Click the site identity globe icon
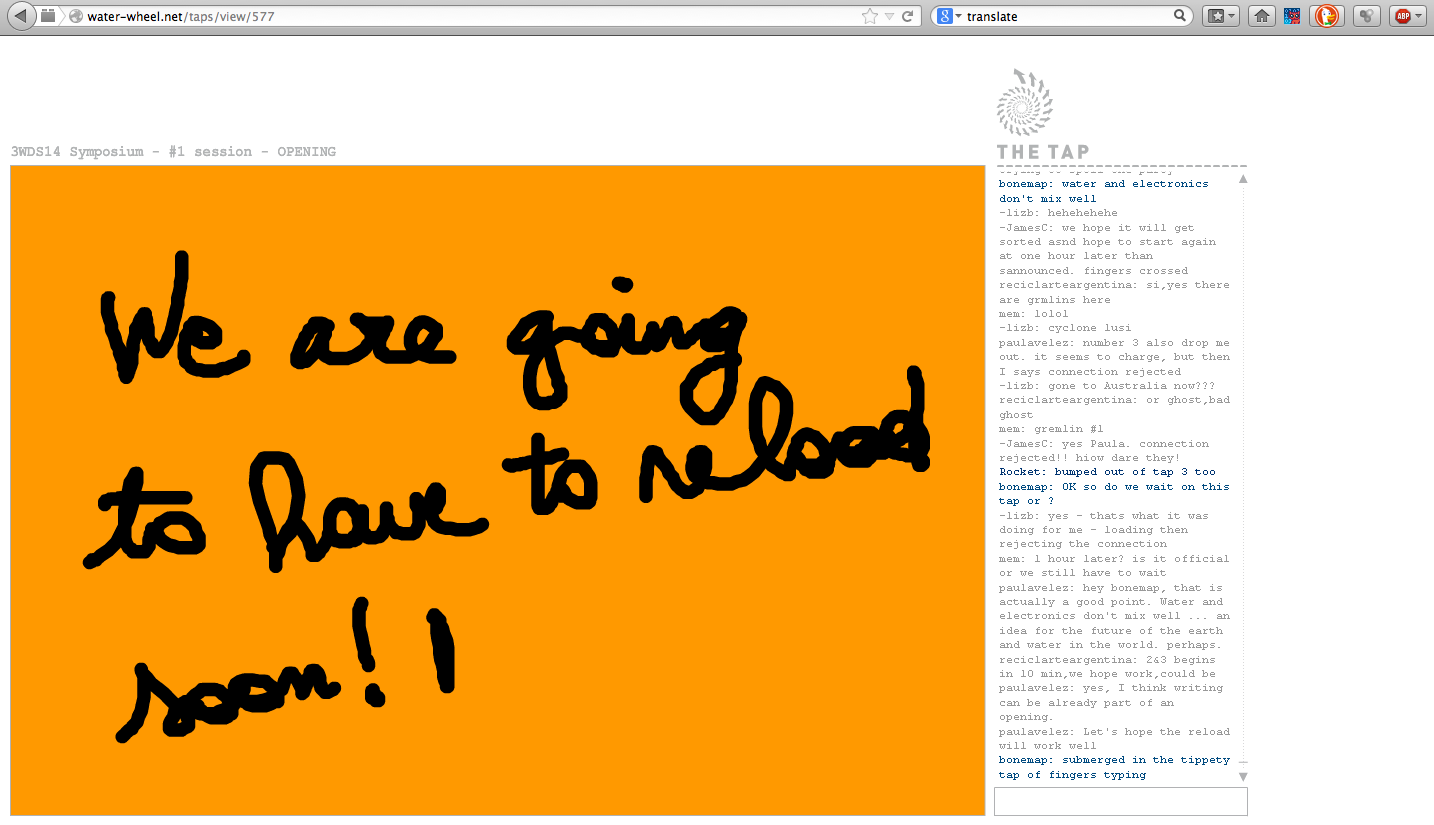Image resolution: width=1434 pixels, height=825 pixels. pos(76,16)
